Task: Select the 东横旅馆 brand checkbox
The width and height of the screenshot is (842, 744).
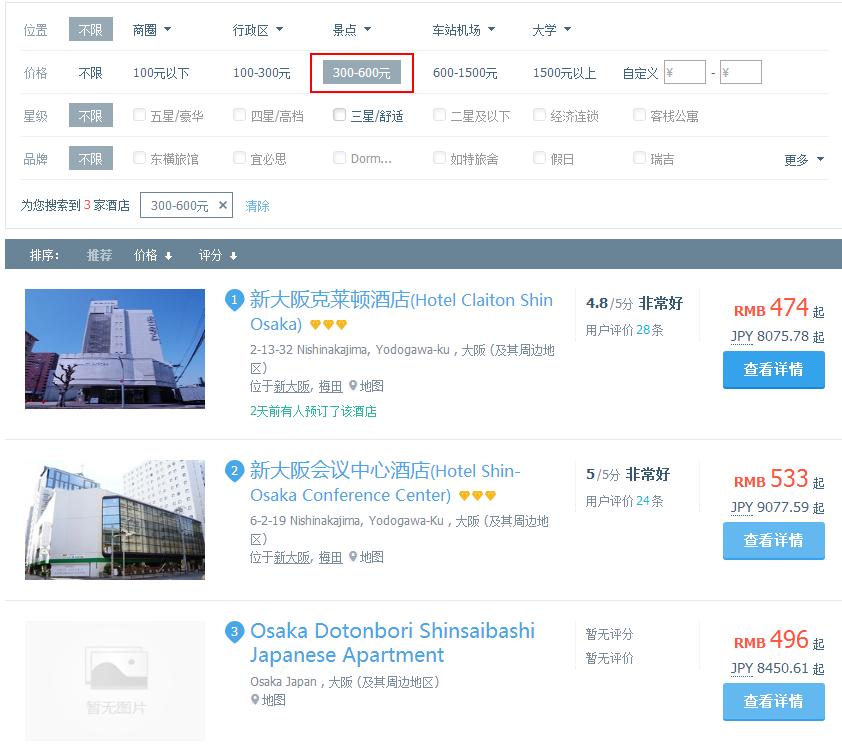Action: [x=138, y=158]
